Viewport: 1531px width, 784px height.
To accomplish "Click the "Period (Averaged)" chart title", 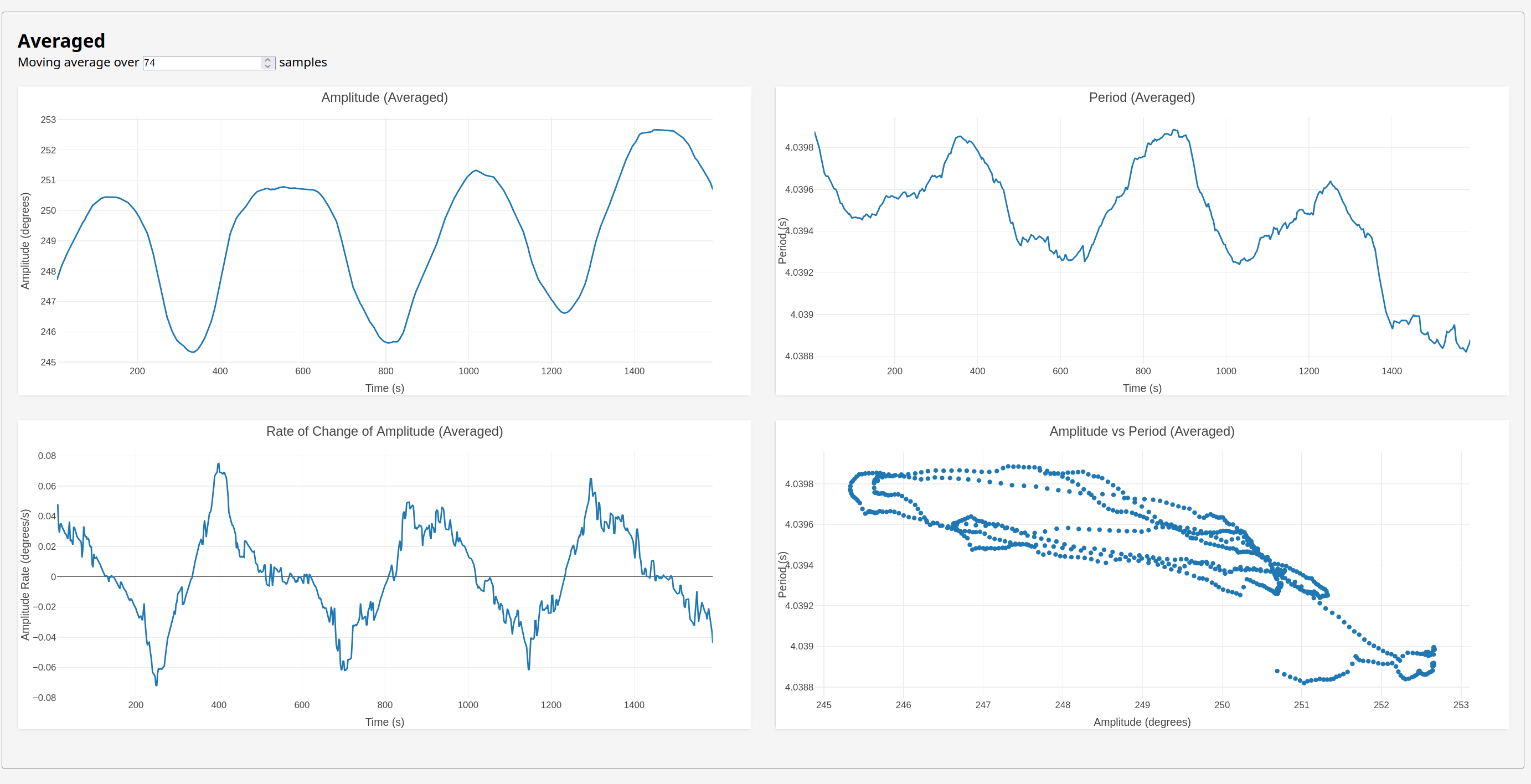I will click(x=1141, y=97).
